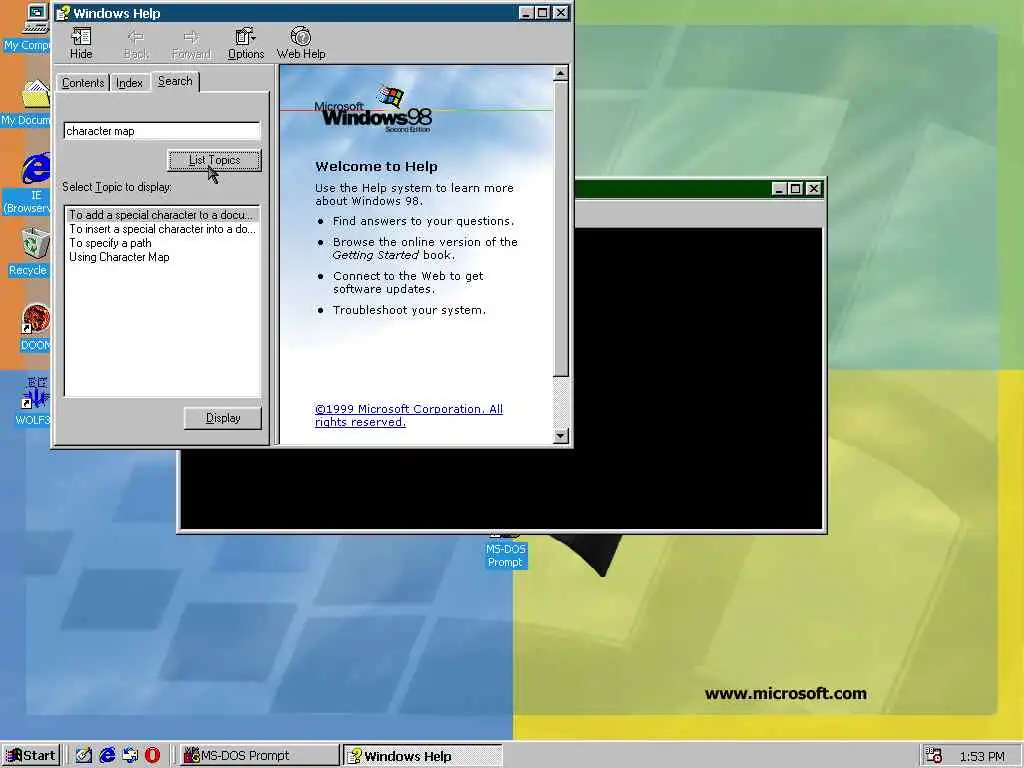Click the Windows Help title bar icon
Image resolution: width=1024 pixels, height=768 pixels.
[63, 12]
